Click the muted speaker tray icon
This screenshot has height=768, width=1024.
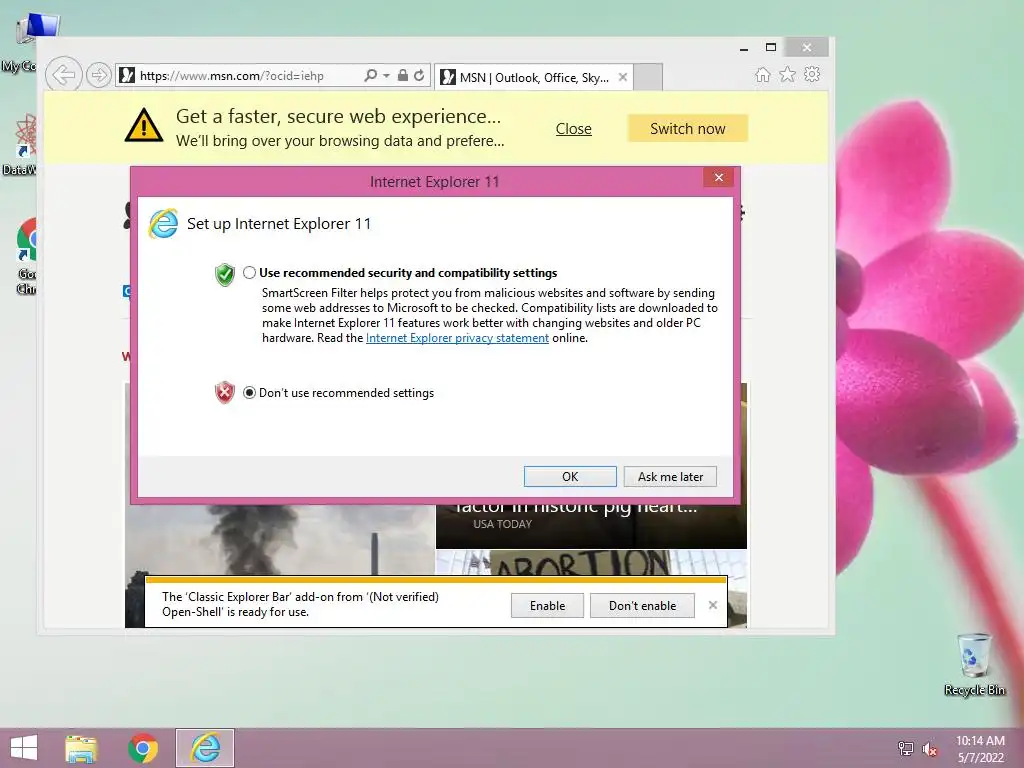930,749
